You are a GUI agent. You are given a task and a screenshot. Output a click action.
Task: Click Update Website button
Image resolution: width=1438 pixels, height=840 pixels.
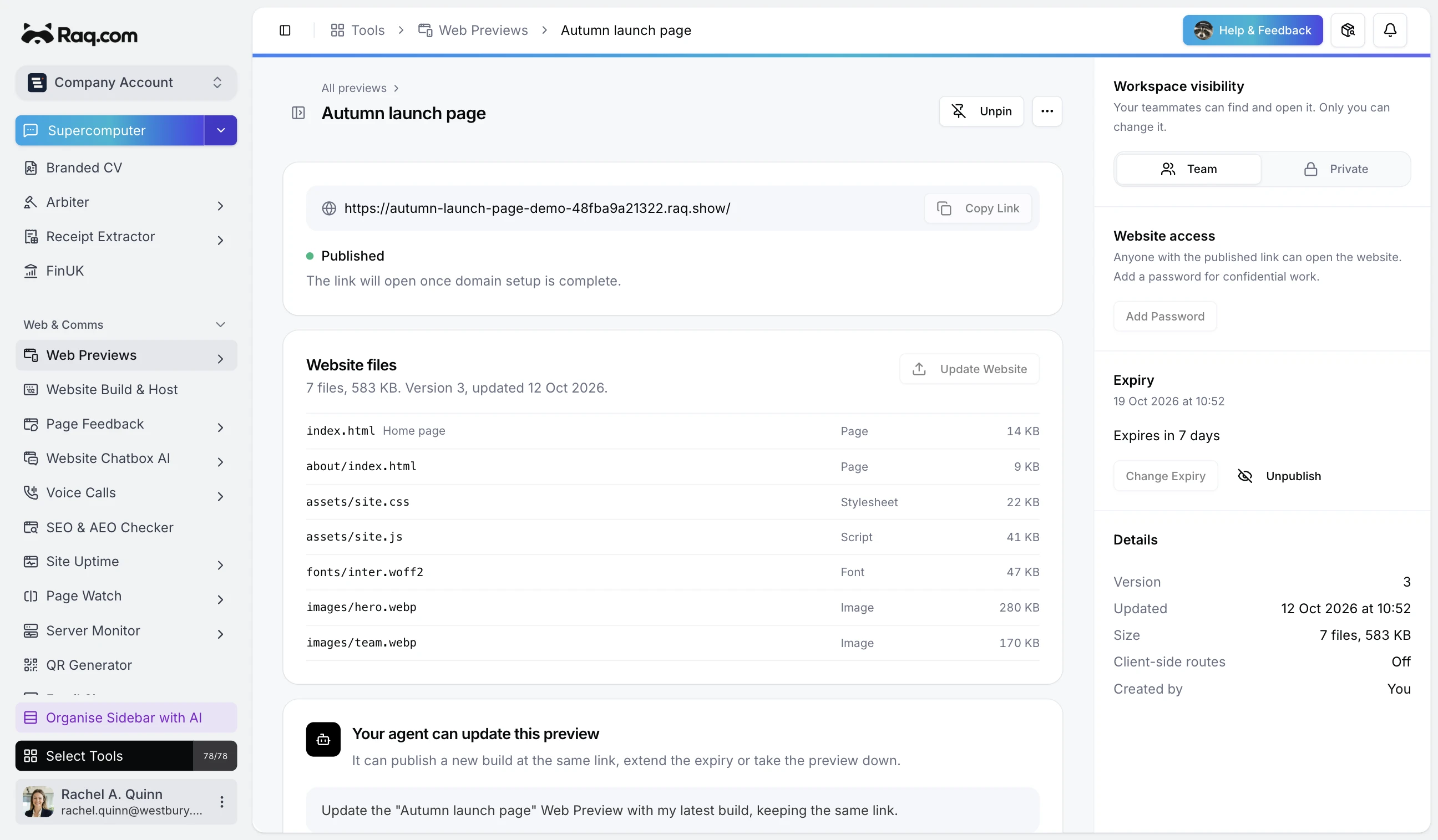click(x=969, y=368)
